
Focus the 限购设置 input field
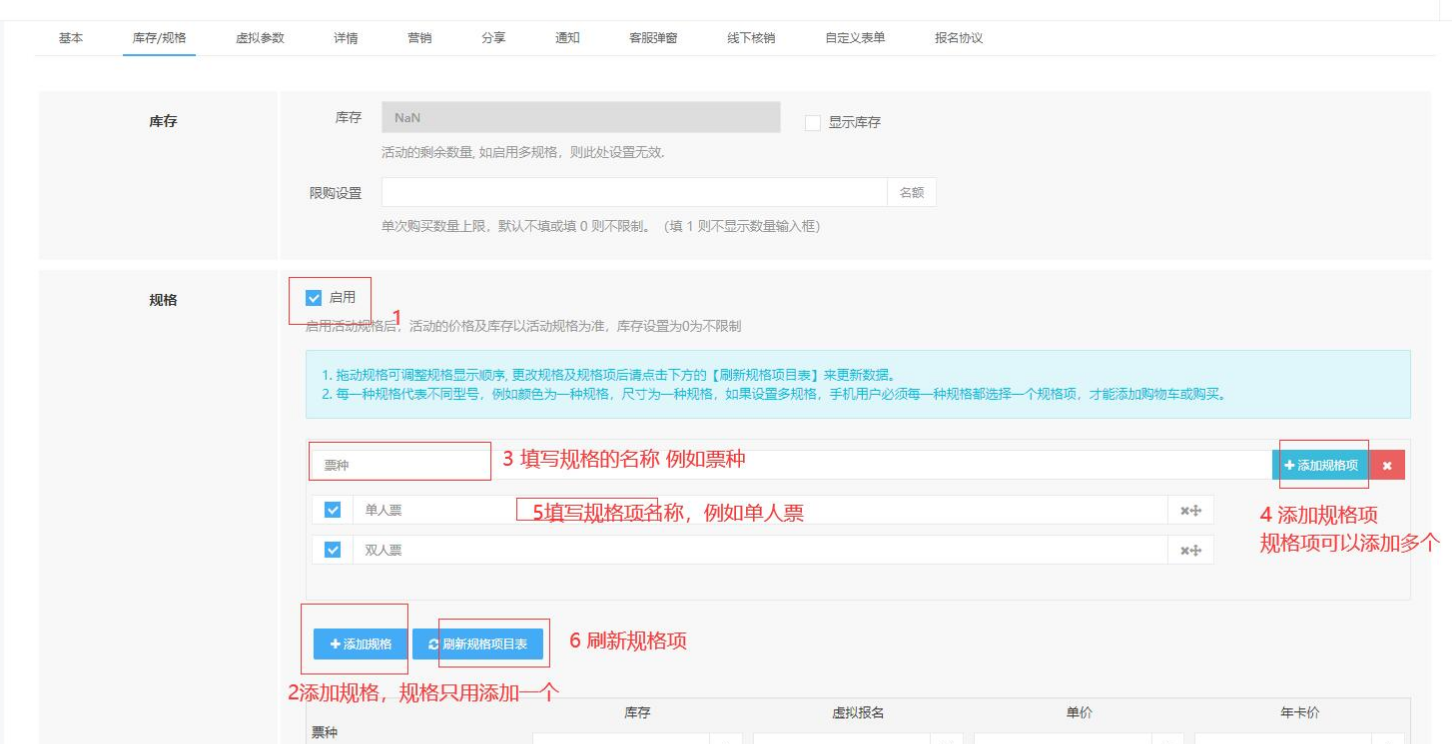coord(633,193)
